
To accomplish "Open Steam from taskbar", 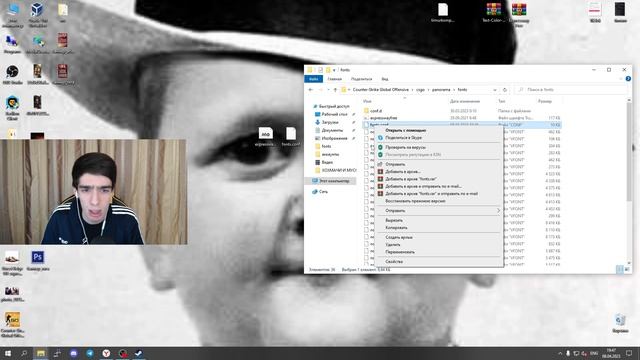I will 139,353.
